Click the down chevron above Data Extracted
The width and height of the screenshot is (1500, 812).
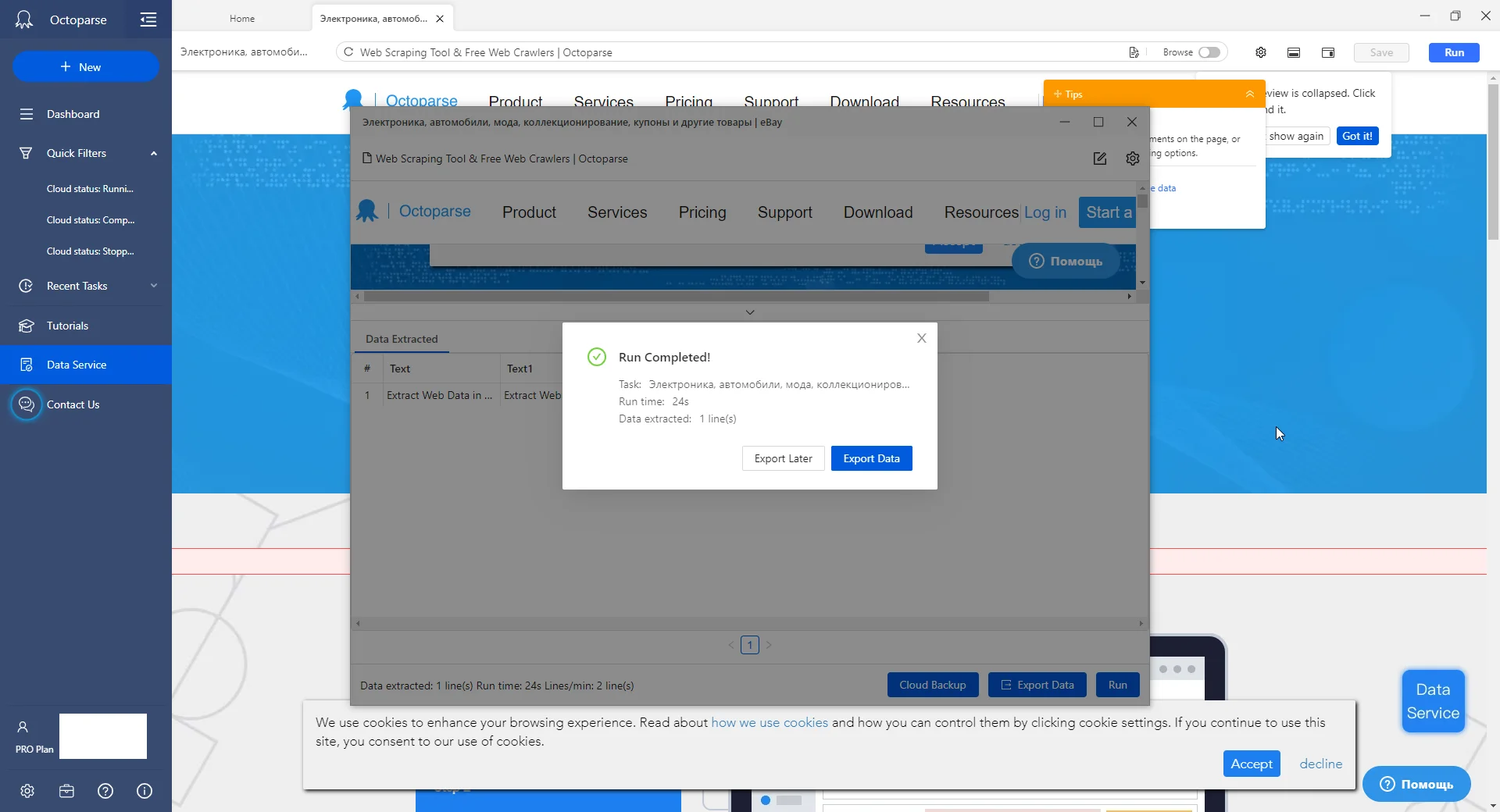click(x=750, y=312)
